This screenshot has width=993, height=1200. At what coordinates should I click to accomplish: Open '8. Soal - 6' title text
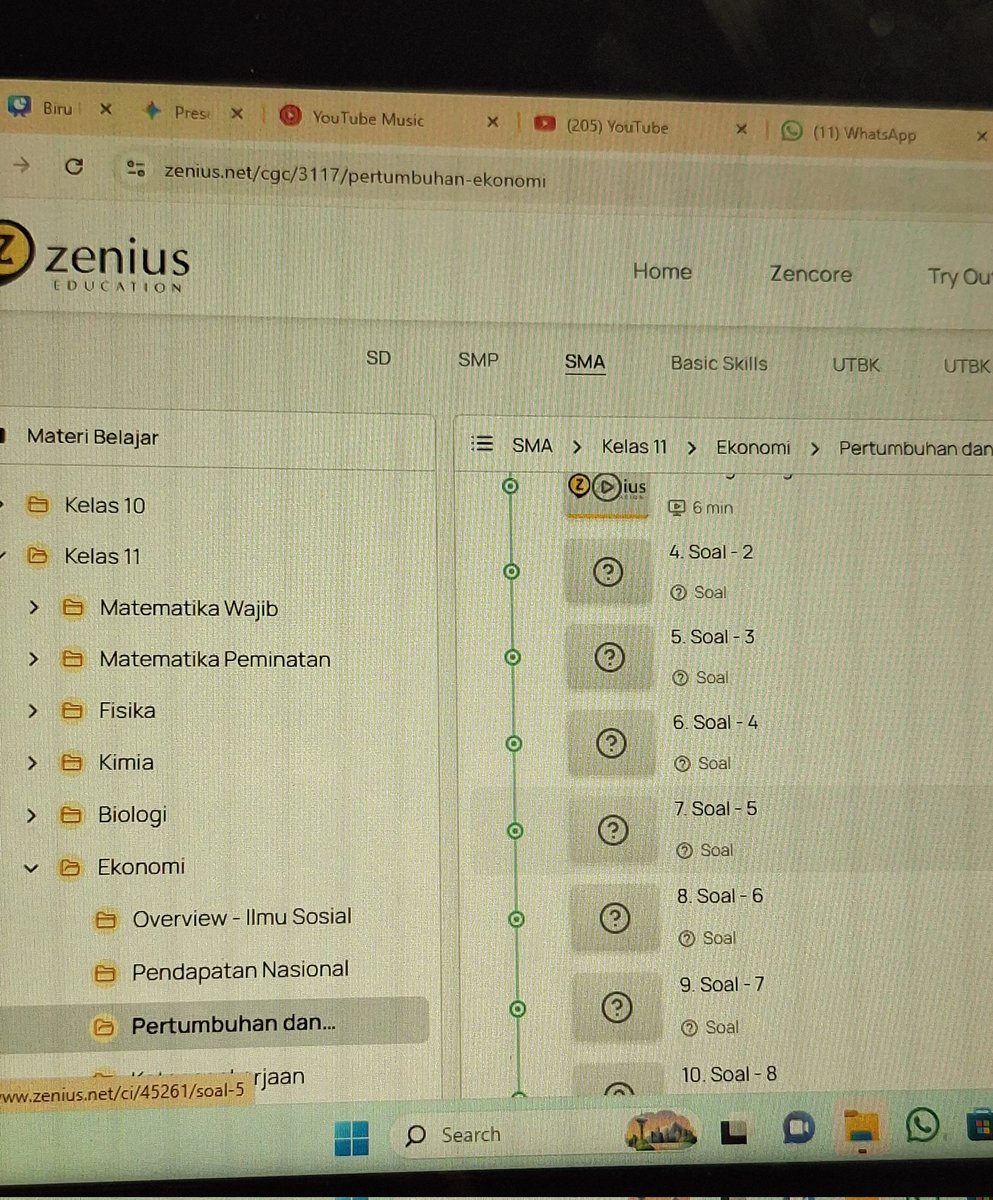coord(720,897)
